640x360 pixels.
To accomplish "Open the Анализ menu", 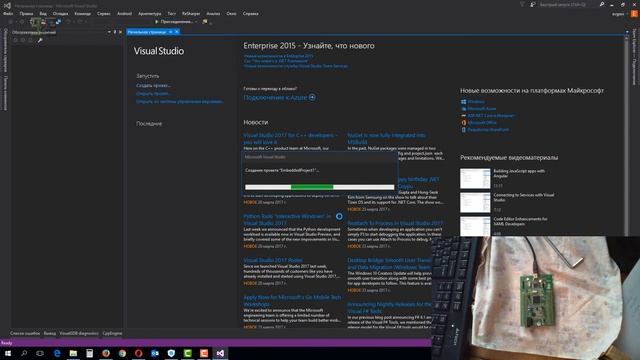I will [213, 13].
